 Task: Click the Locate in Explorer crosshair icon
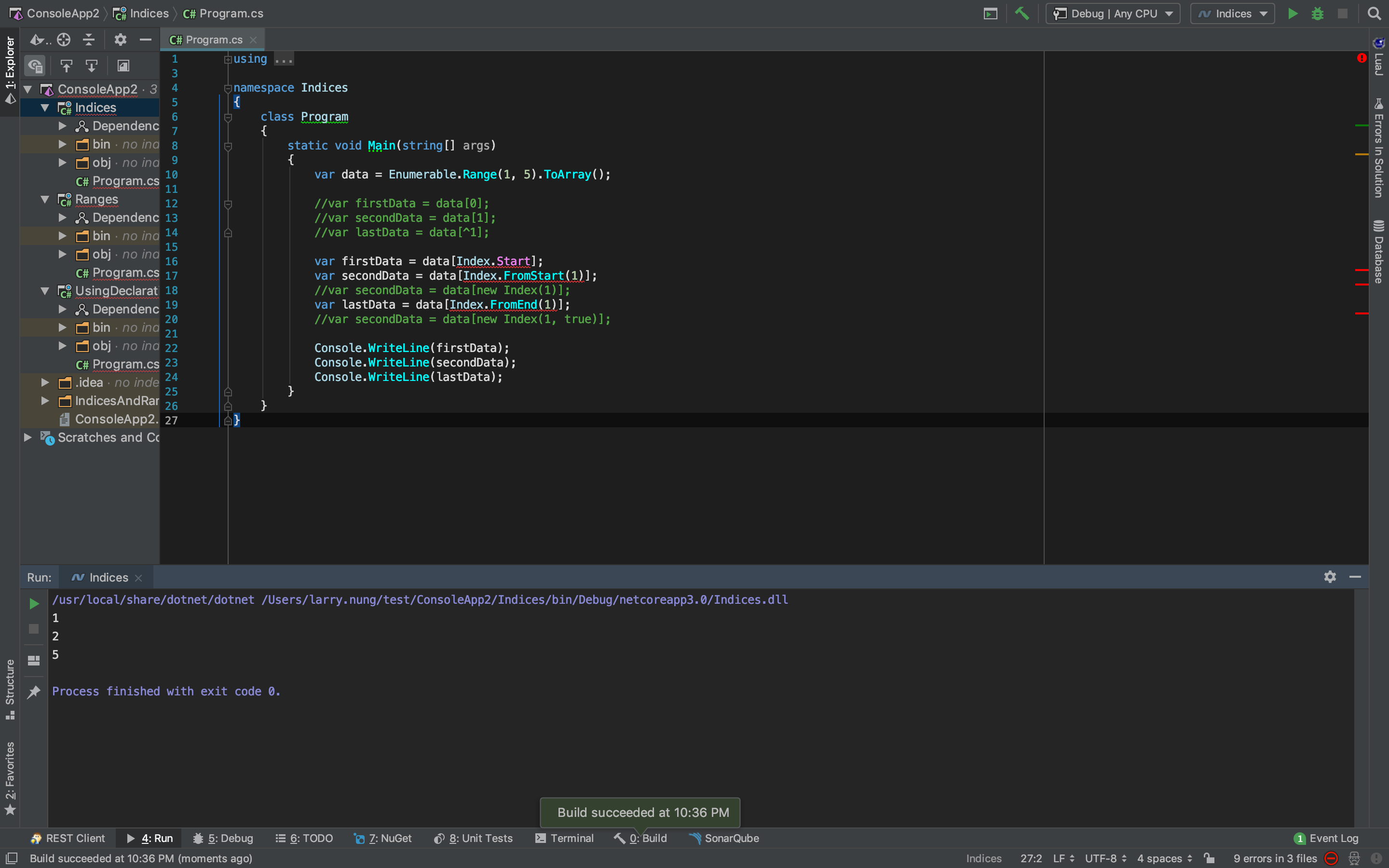point(64,40)
